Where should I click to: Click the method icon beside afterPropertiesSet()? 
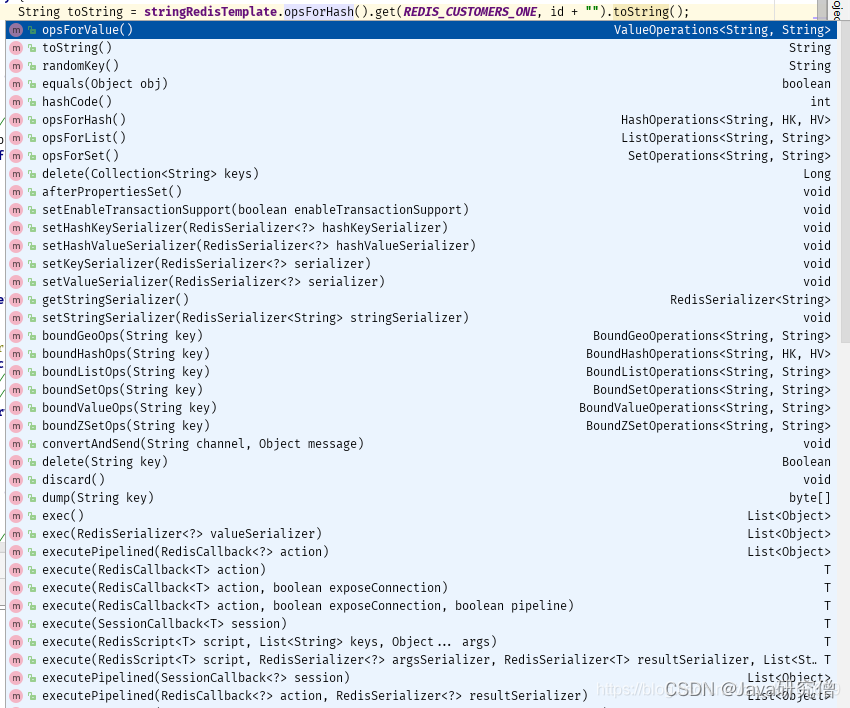pyautogui.click(x=16, y=192)
